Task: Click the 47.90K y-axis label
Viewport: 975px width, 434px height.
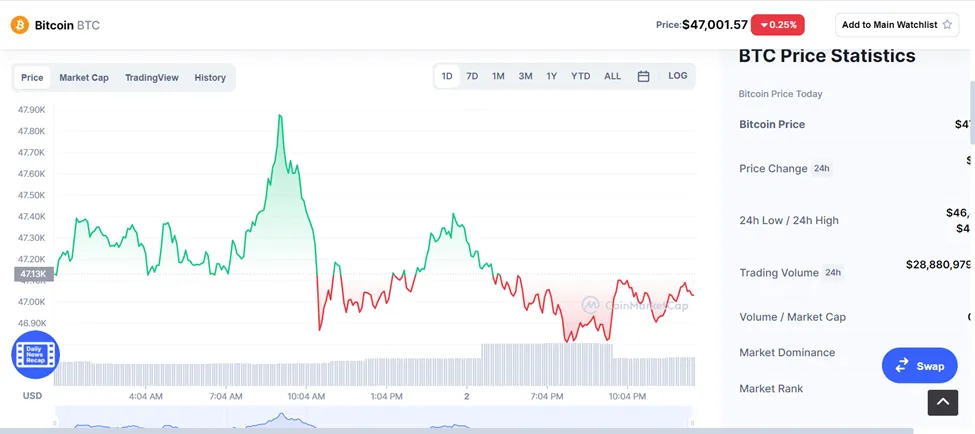Action: pos(32,110)
